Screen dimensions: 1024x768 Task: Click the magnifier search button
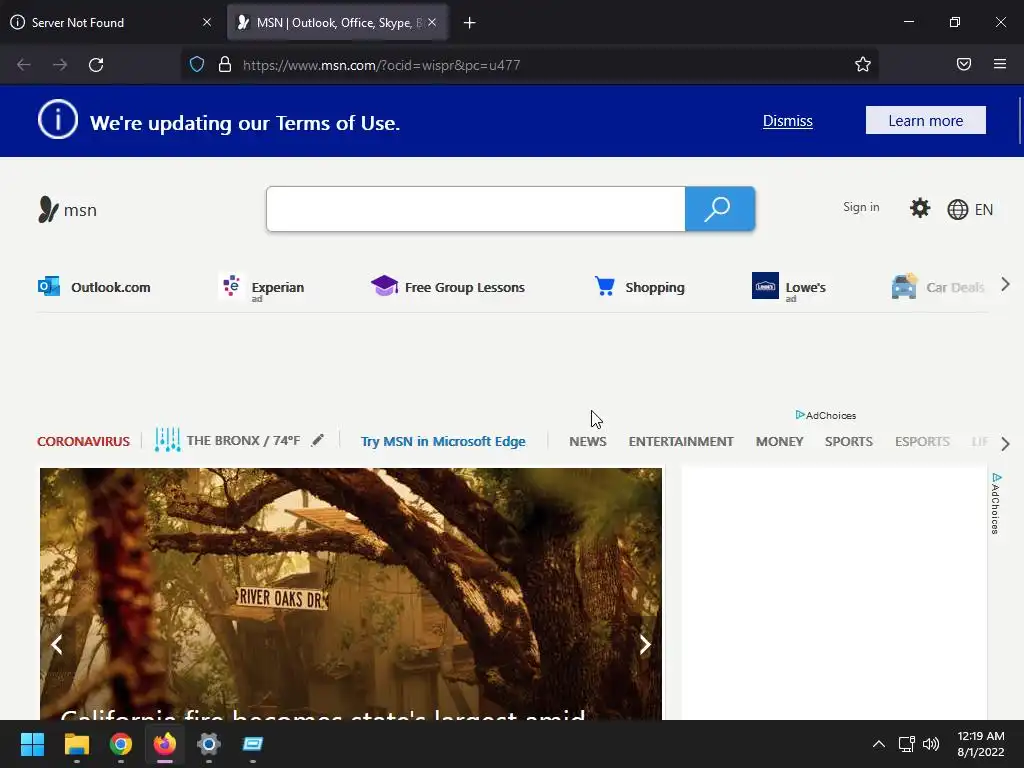720,209
